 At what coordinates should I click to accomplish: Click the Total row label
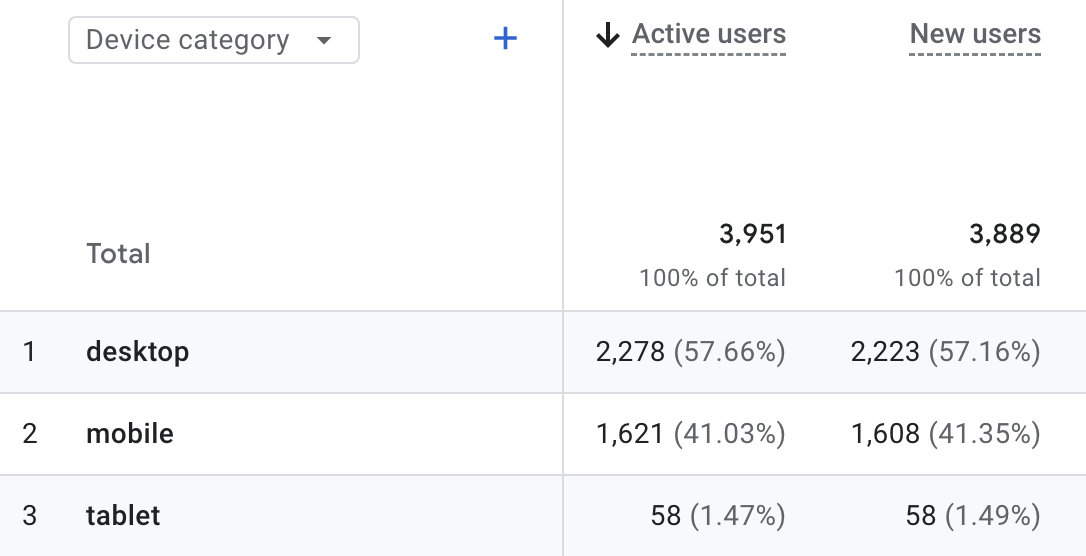pyautogui.click(x=118, y=254)
